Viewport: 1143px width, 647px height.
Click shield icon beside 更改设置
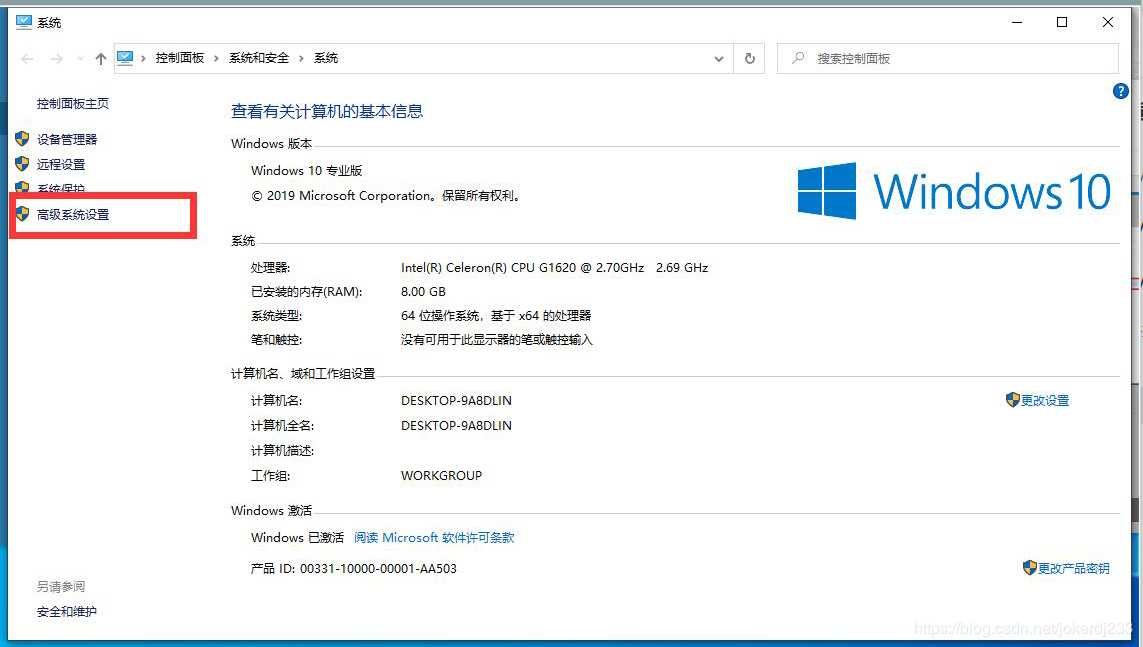(1013, 399)
